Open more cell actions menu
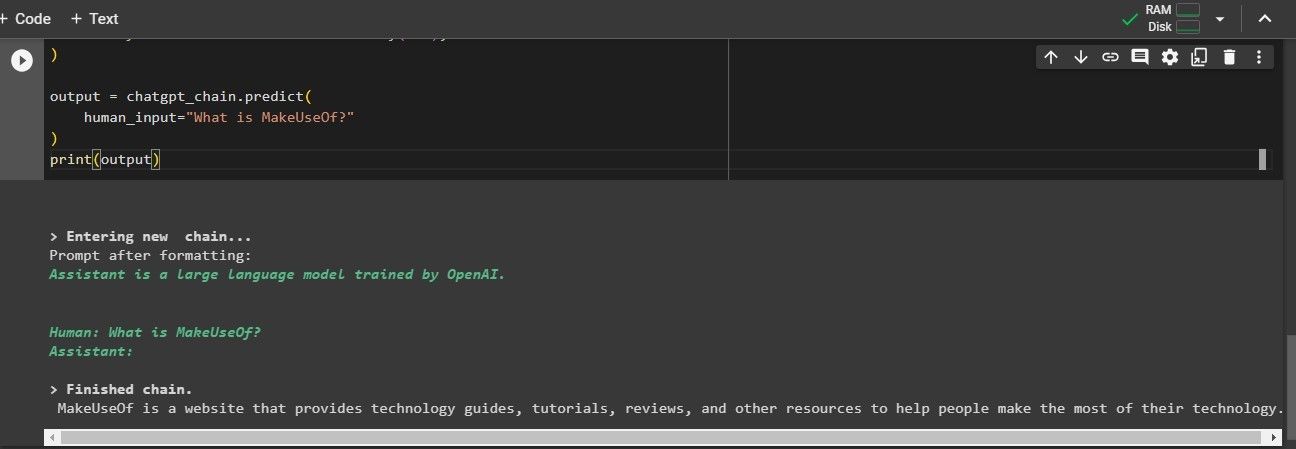This screenshot has height=449, width=1296. 1258,57
